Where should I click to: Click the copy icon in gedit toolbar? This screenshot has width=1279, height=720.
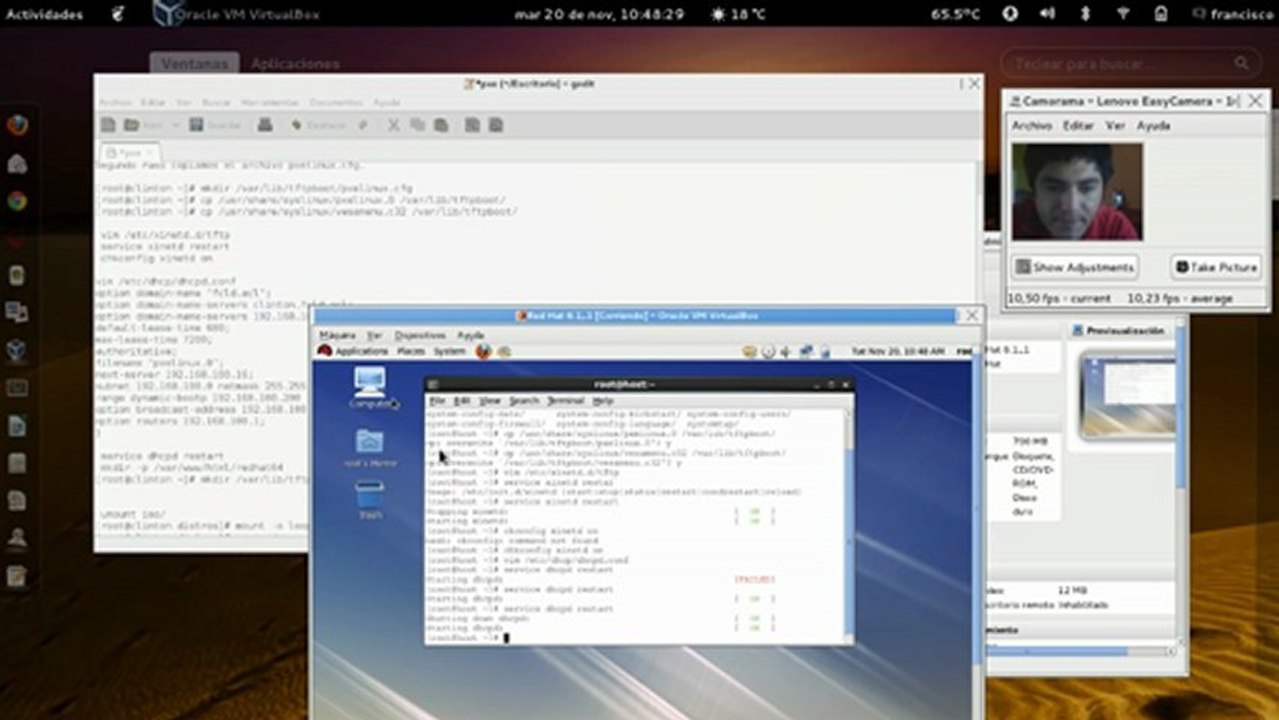click(x=417, y=125)
